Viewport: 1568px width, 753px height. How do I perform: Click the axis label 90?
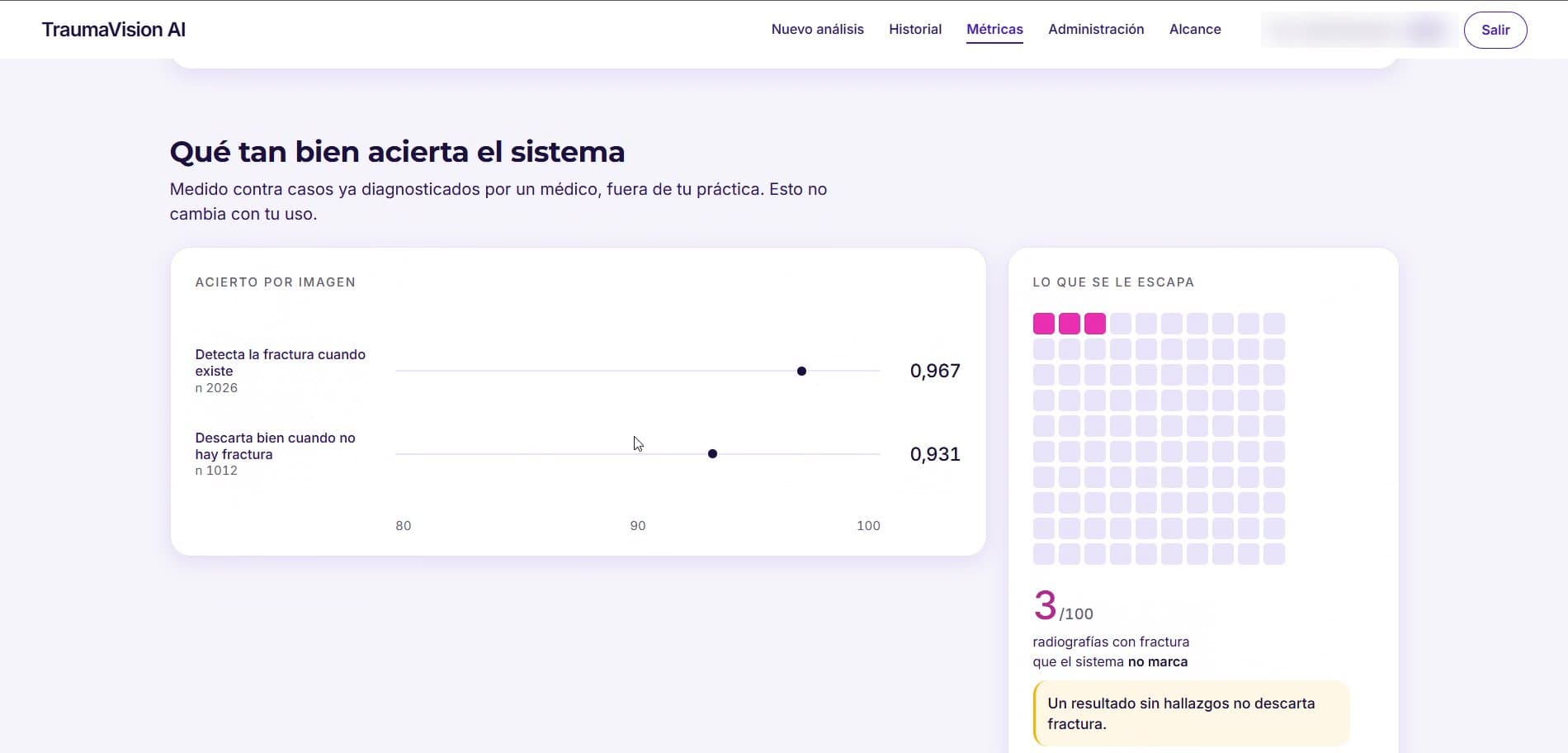pos(638,526)
